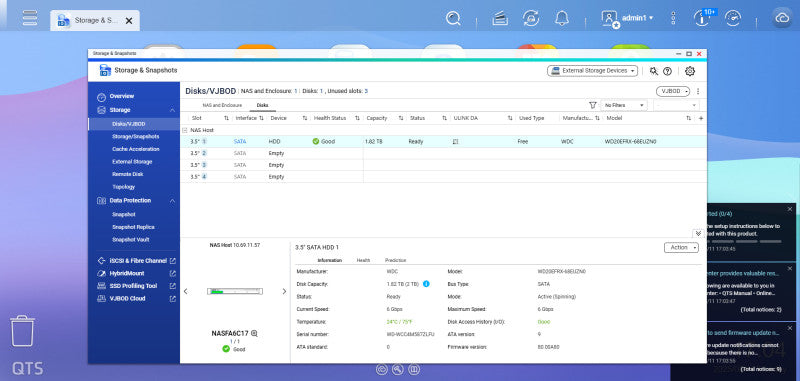The image size is (800, 381).
Task: Open the Action dropdown for HDD 1
Action: (682, 247)
